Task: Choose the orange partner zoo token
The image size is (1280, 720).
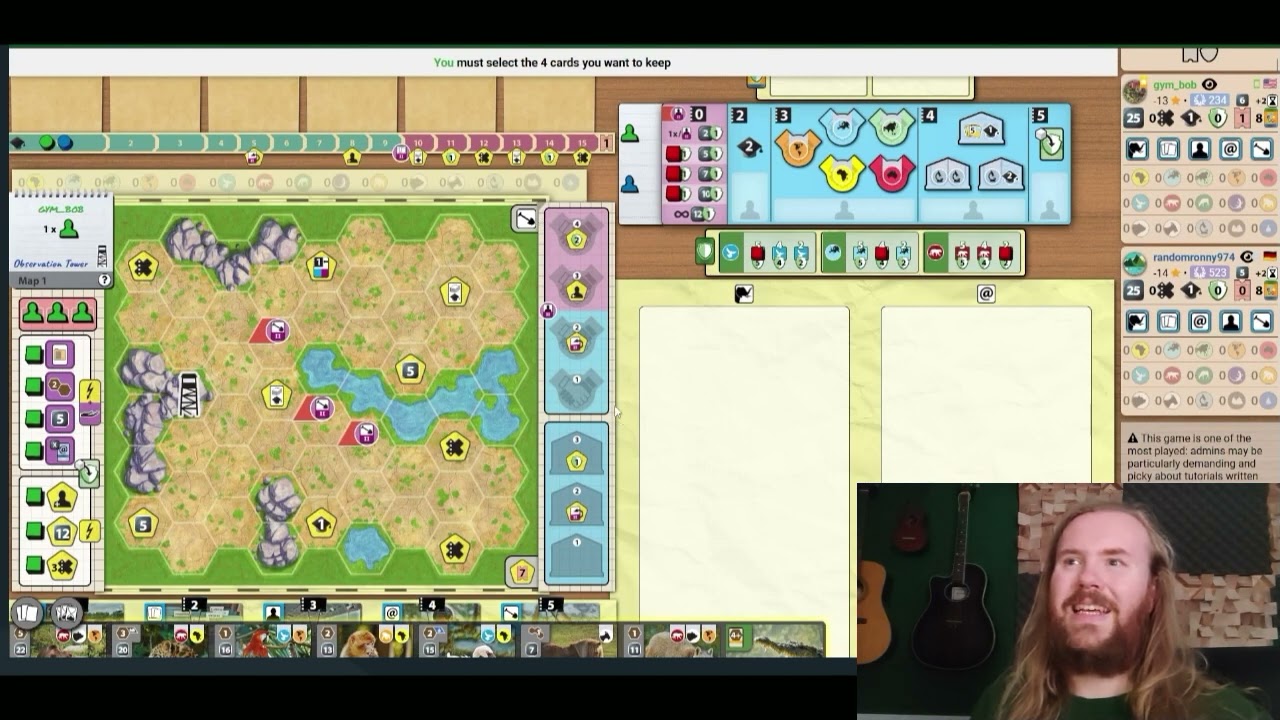Action: 797,149
